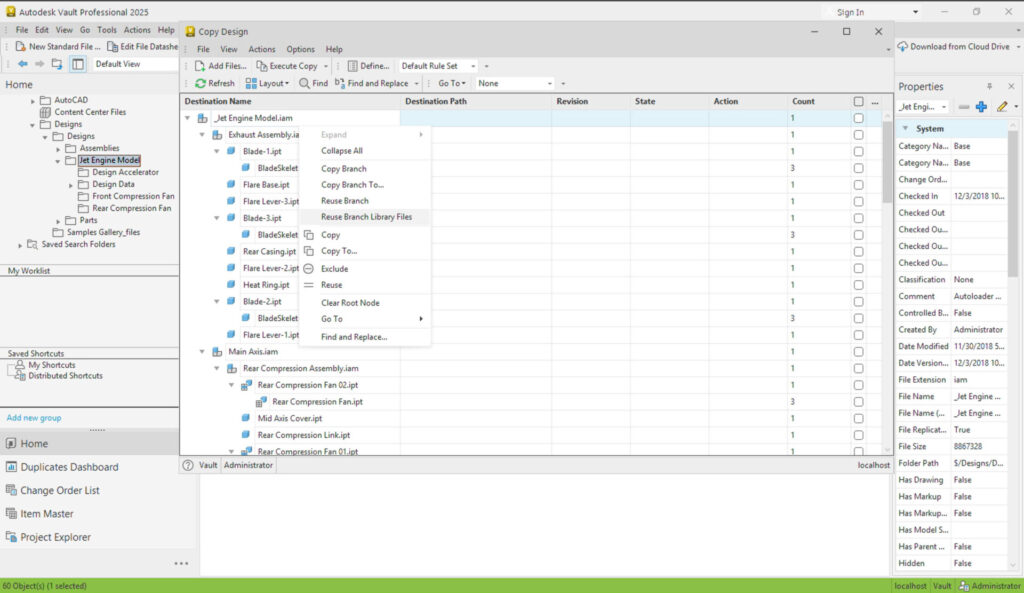Click the Find magnifier icon

(304, 84)
